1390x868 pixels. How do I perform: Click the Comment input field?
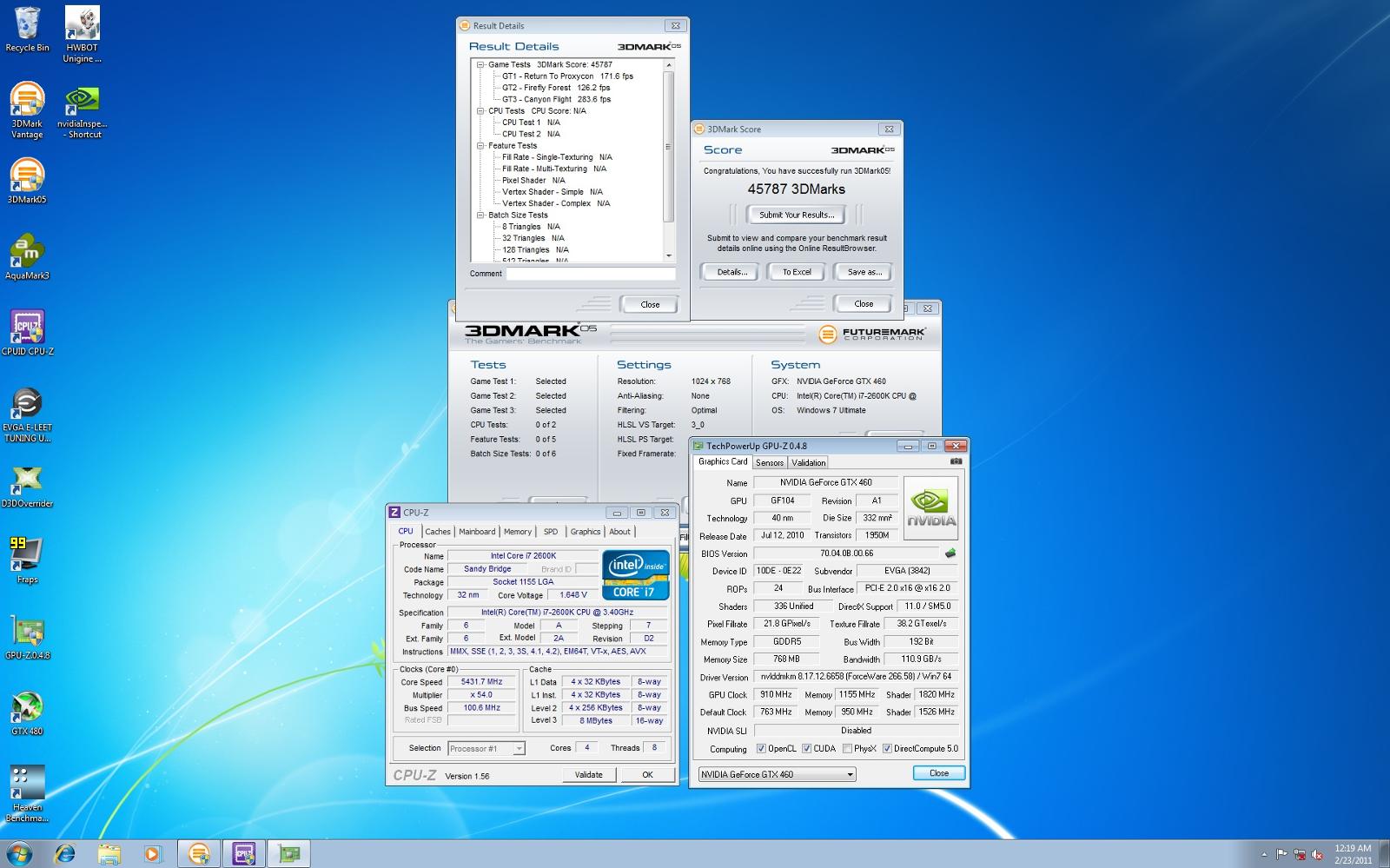tap(591, 274)
